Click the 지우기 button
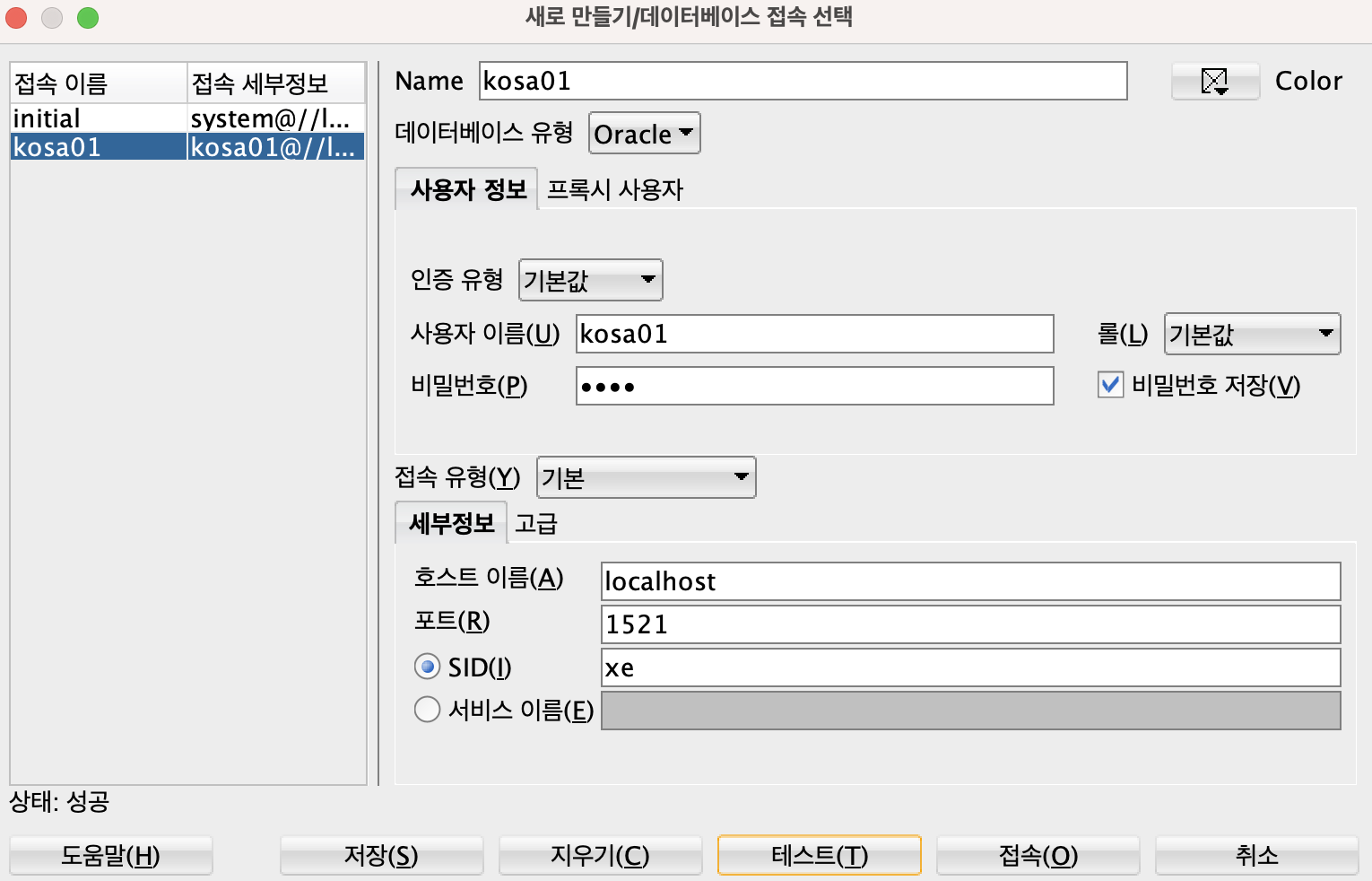Viewport: 1372px width, 881px height. click(x=601, y=855)
